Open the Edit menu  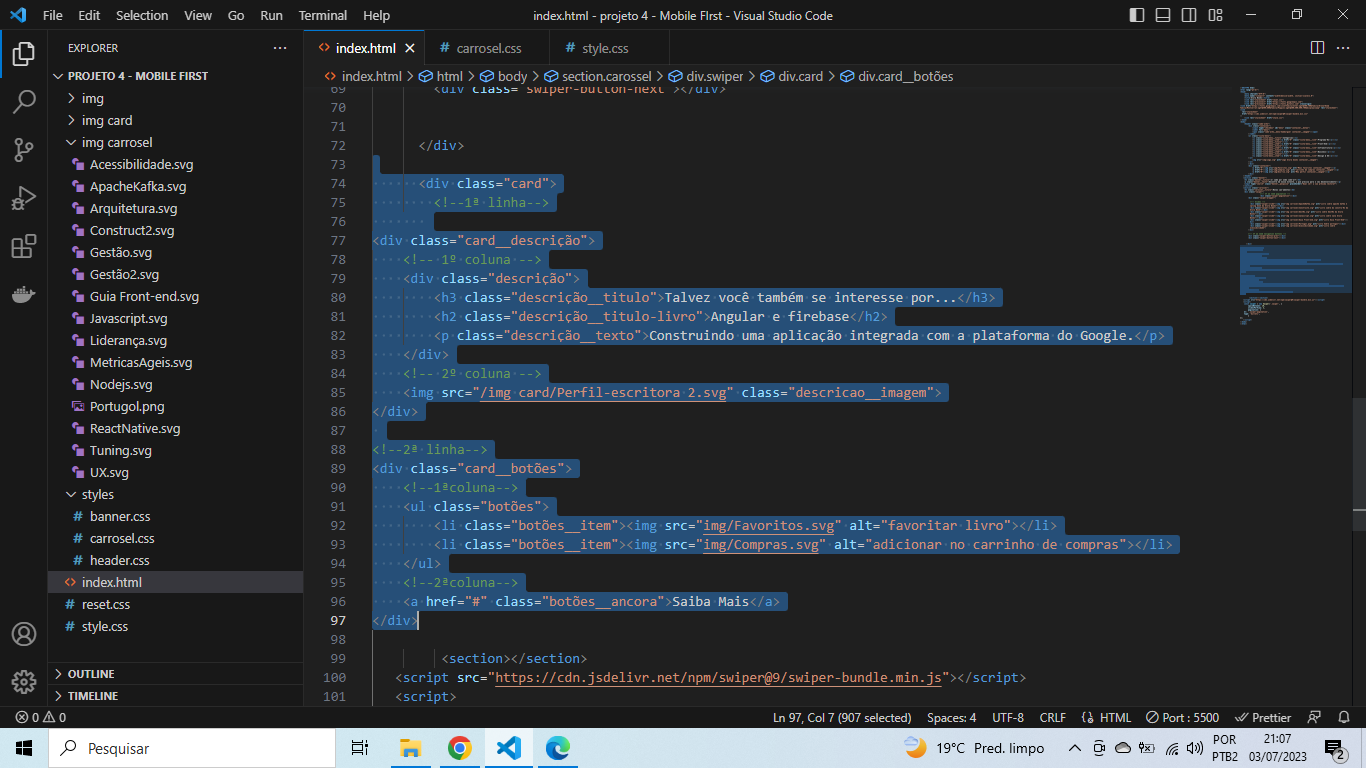tap(89, 15)
